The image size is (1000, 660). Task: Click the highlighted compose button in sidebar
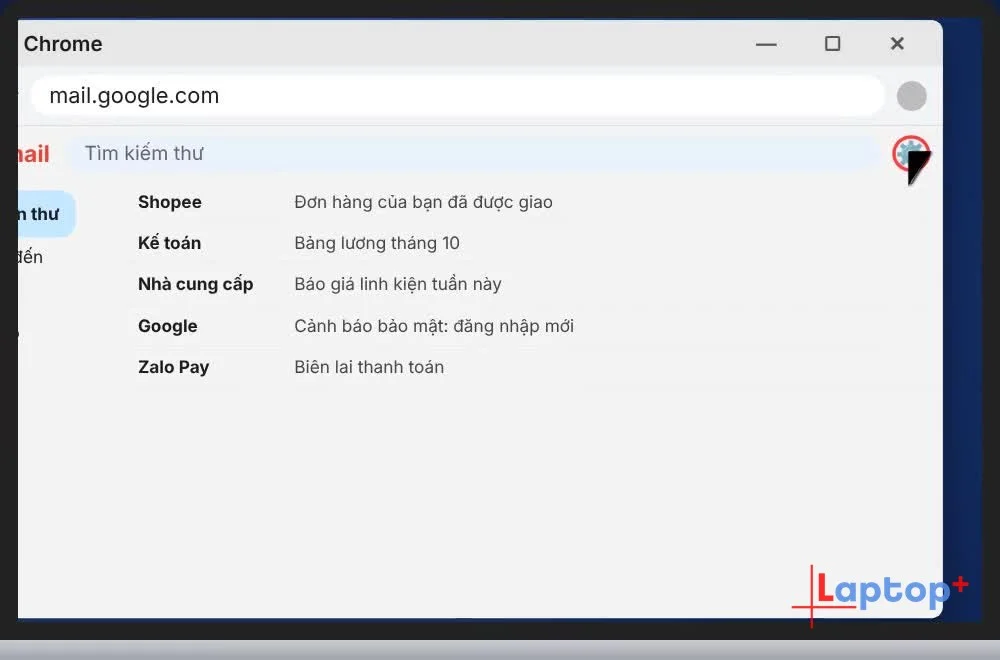(x=47, y=214)
